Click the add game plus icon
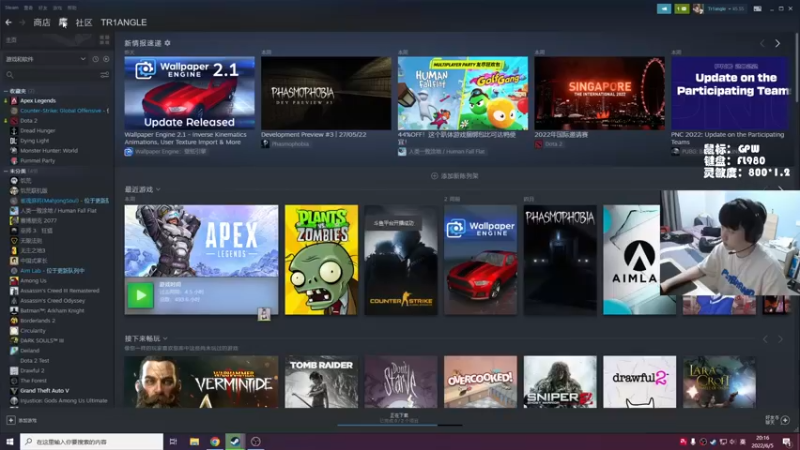800x450 pixels. tap(11, 420)
